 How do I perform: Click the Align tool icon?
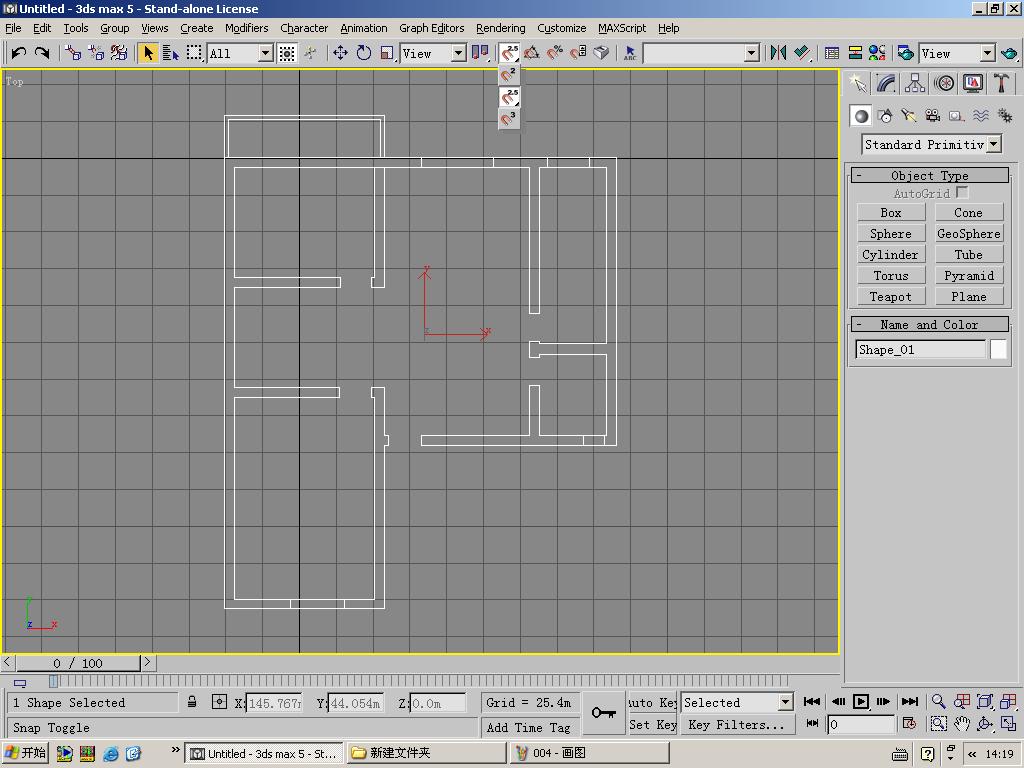click(x=802, y=53)
